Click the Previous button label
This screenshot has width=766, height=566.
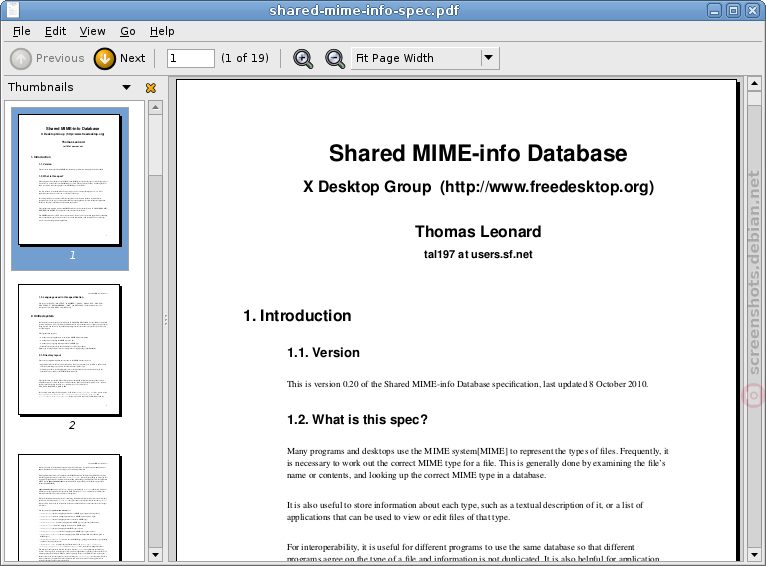(x=60, y=58)
